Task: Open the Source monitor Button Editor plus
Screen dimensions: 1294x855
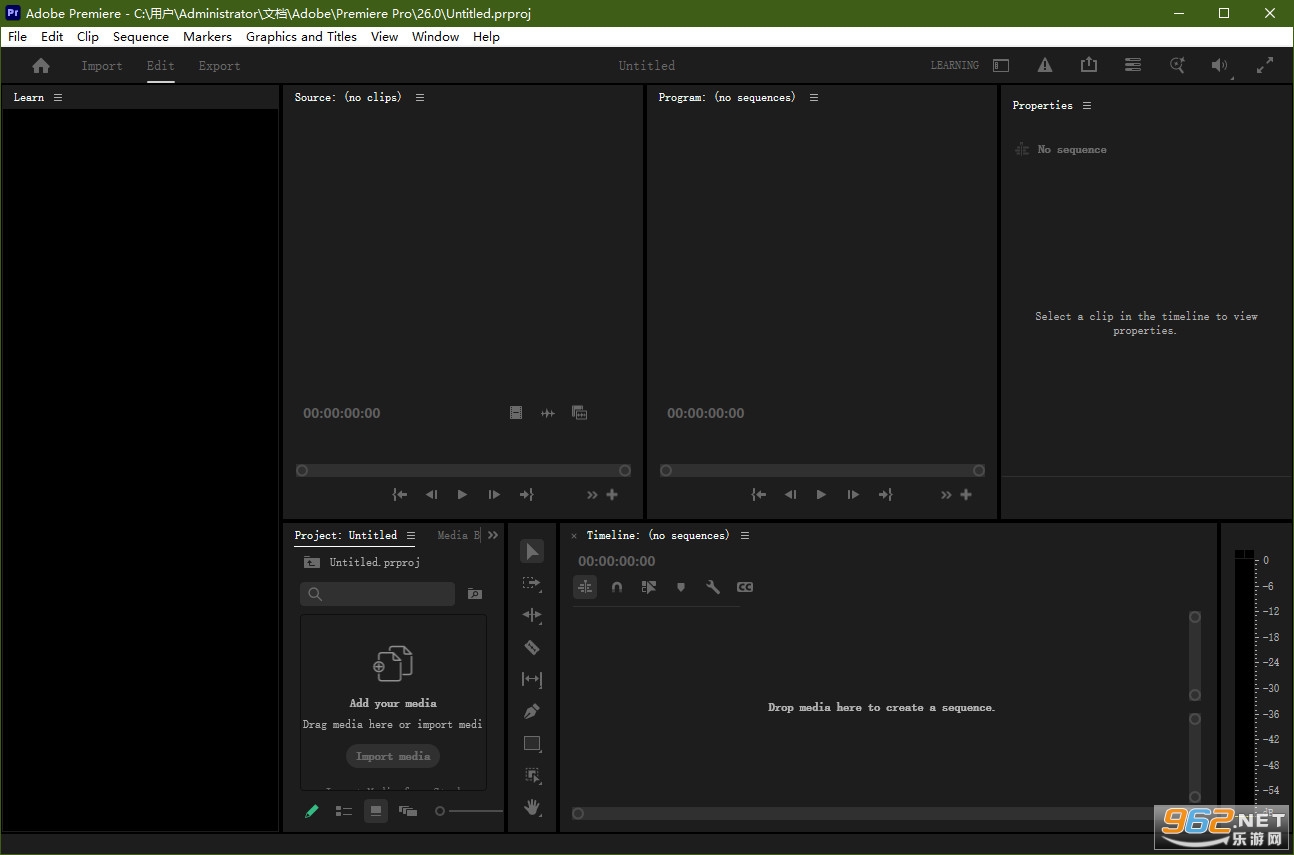Action: point(612,495)
